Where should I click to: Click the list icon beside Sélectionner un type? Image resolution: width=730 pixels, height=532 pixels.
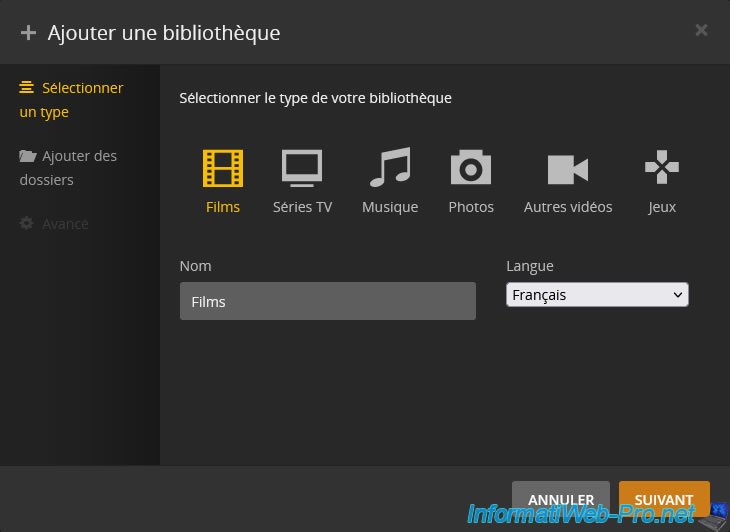(27, 88)
